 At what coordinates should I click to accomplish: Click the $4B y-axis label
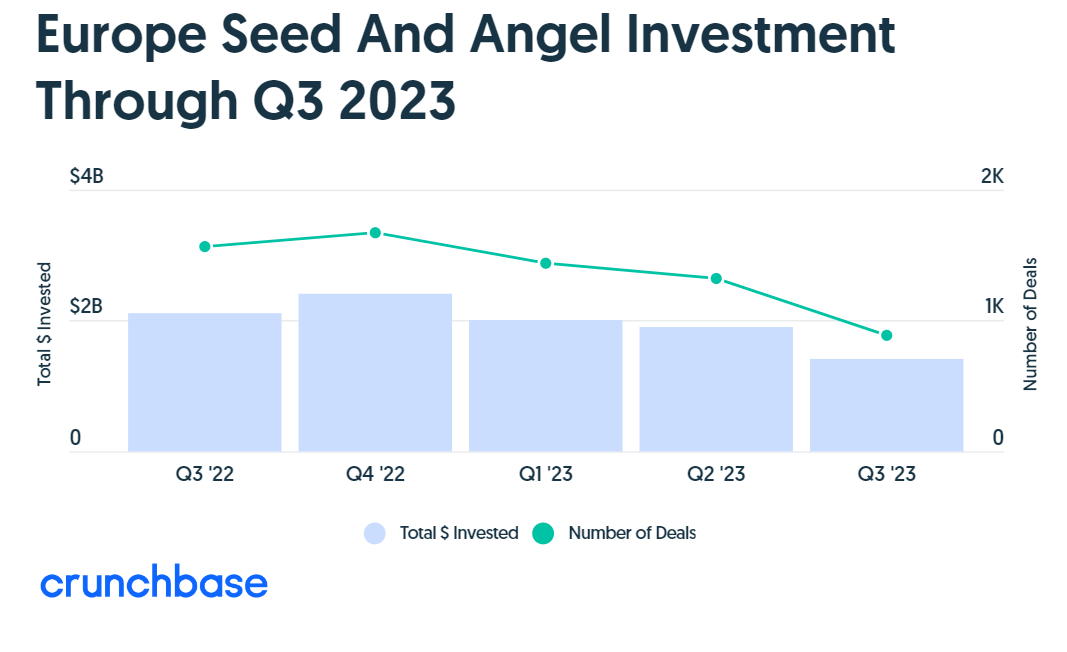tap(86, 177)
